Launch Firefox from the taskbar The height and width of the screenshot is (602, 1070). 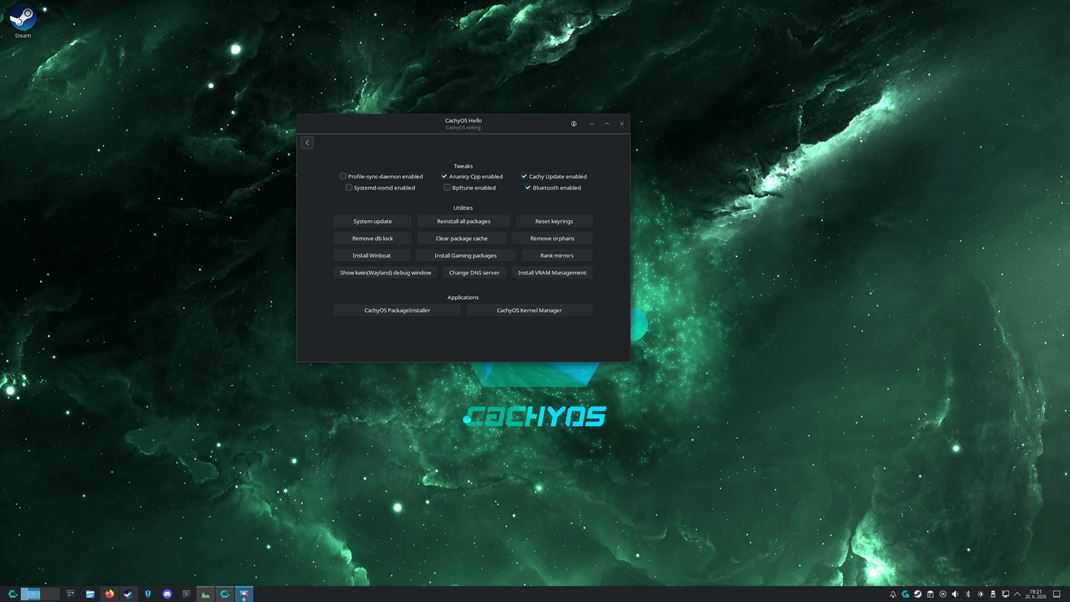(109, 594)
